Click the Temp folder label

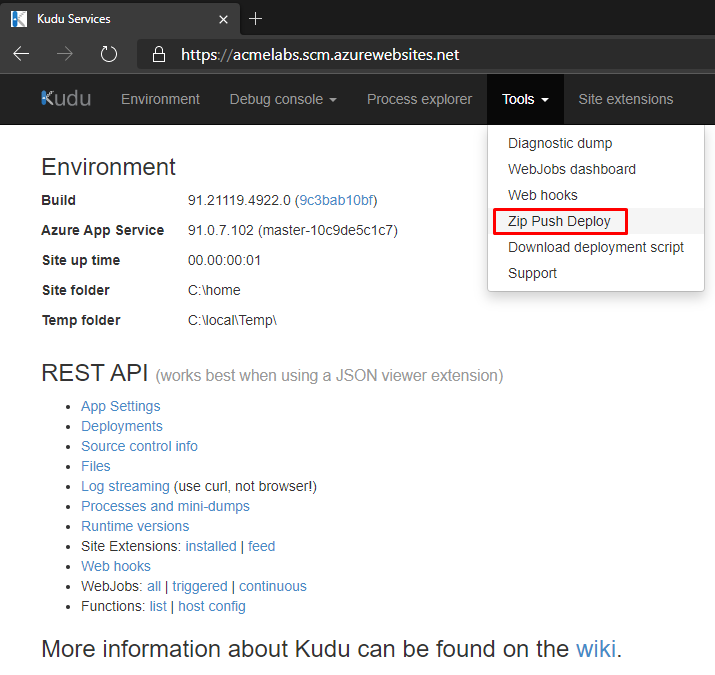click(81, 320)
